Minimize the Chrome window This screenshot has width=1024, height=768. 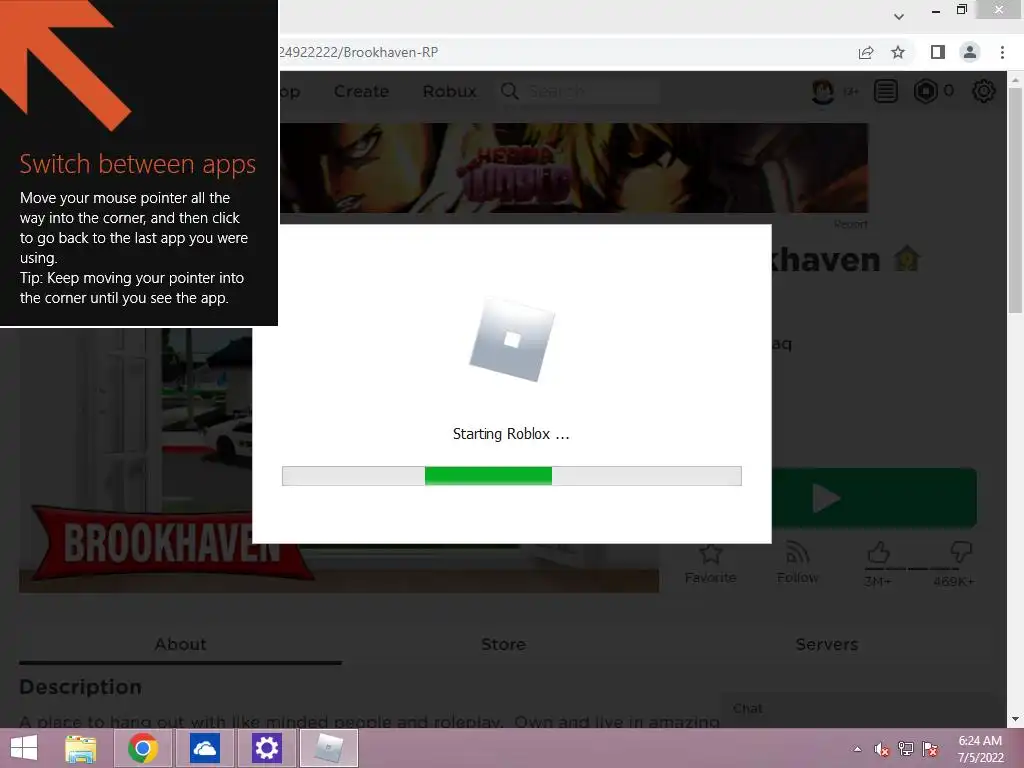point(936,11)
